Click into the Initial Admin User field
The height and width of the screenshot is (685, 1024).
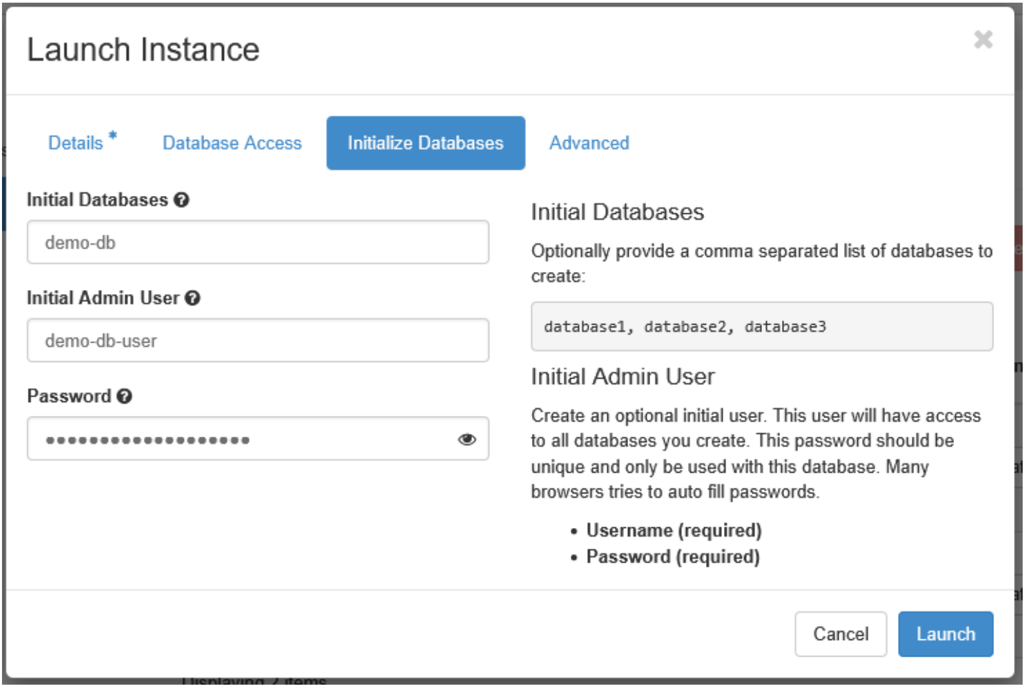coord(258,340)
